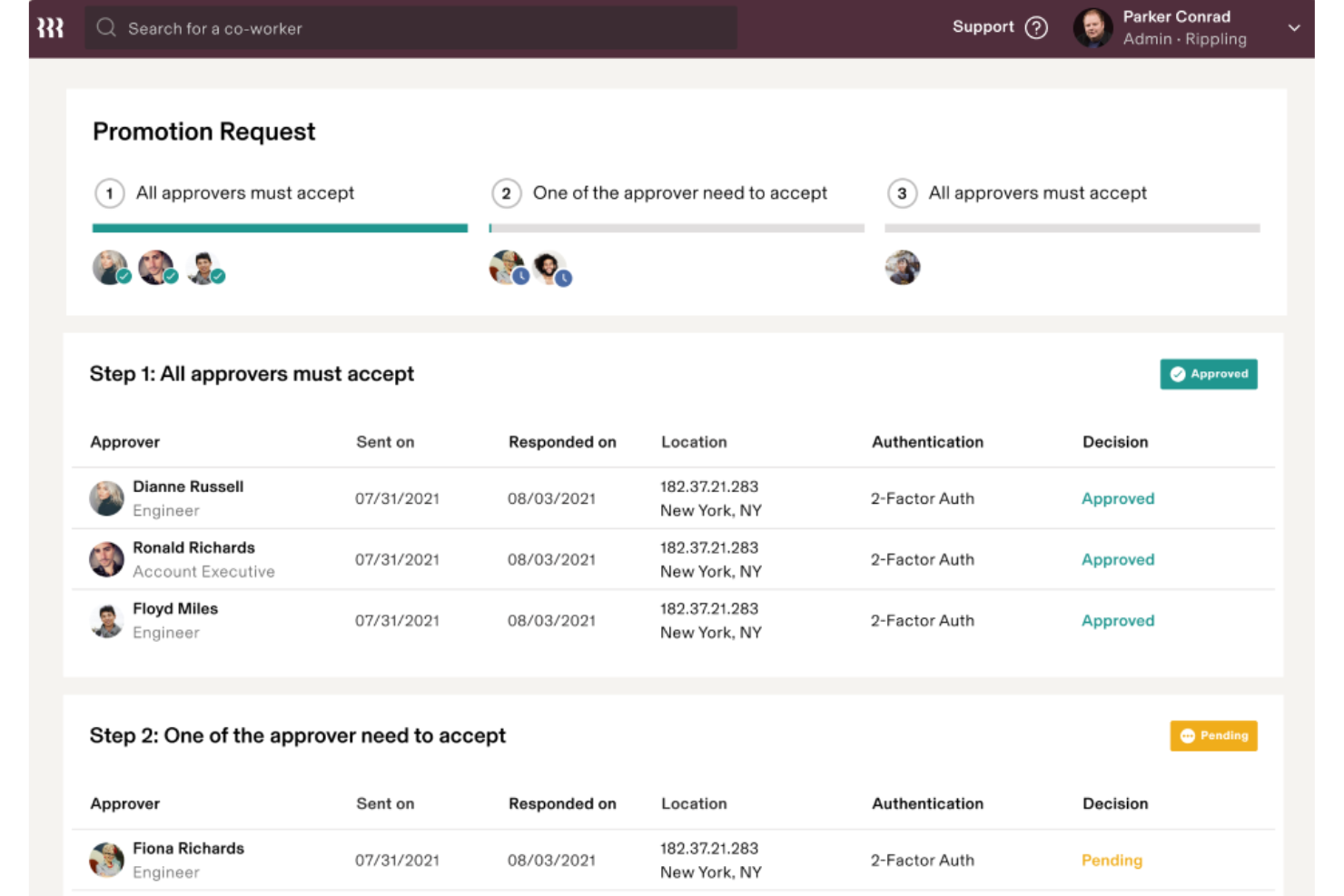Click the Pending status badge for Step 2
The height and width of the screenshot is (896, 1344).
click(x=1213, y=736)
